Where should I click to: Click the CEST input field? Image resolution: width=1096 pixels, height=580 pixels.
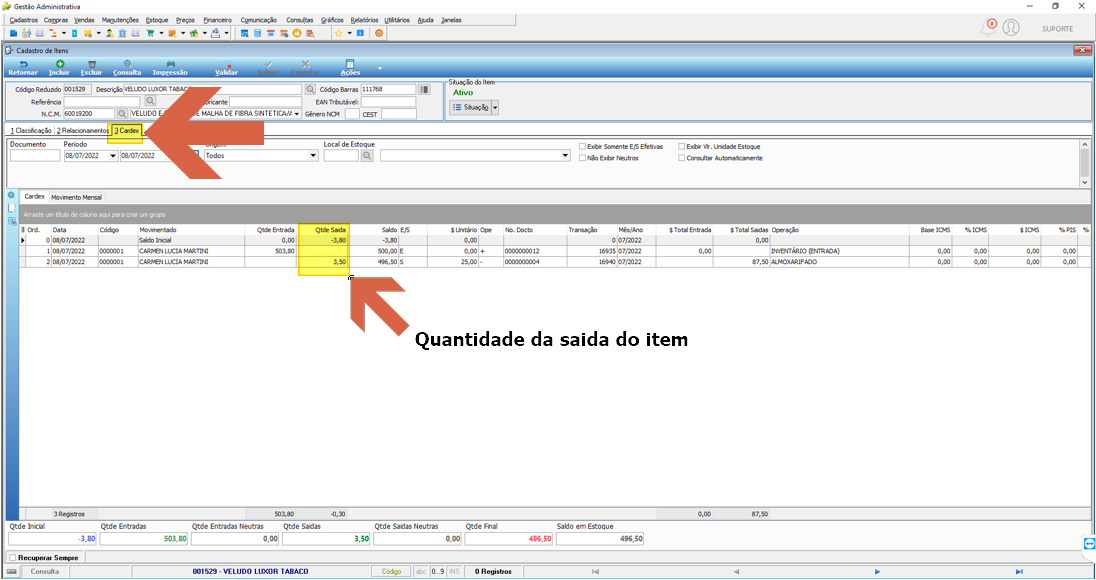point(398,113)
